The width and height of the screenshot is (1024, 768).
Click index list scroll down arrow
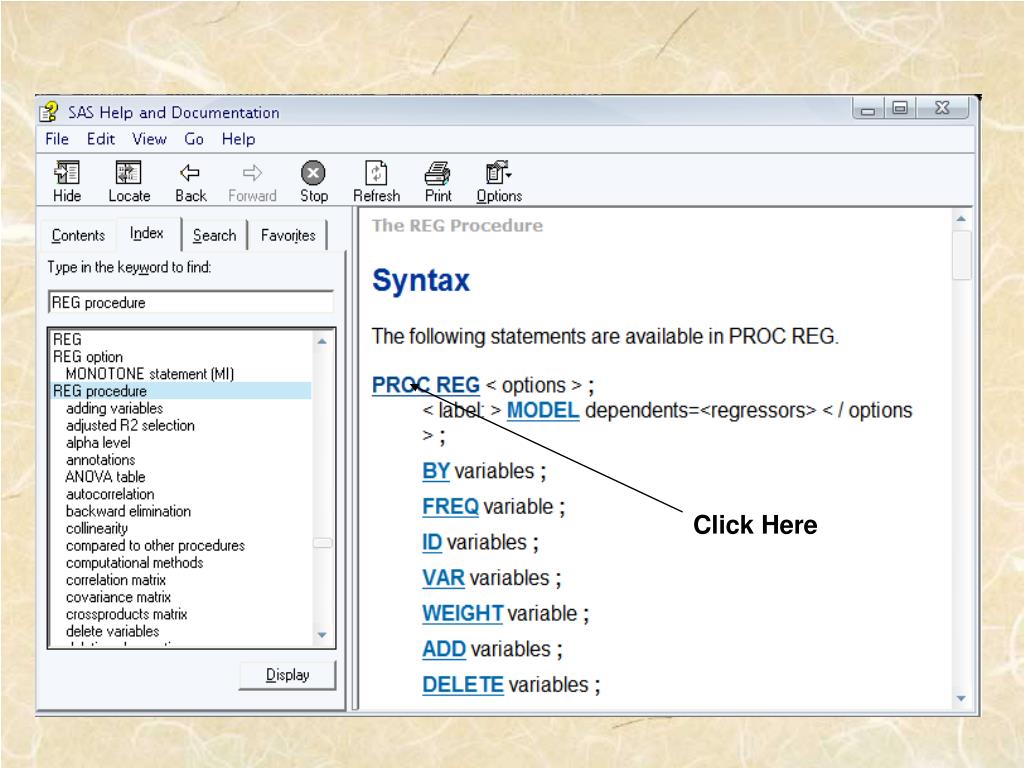322,635
